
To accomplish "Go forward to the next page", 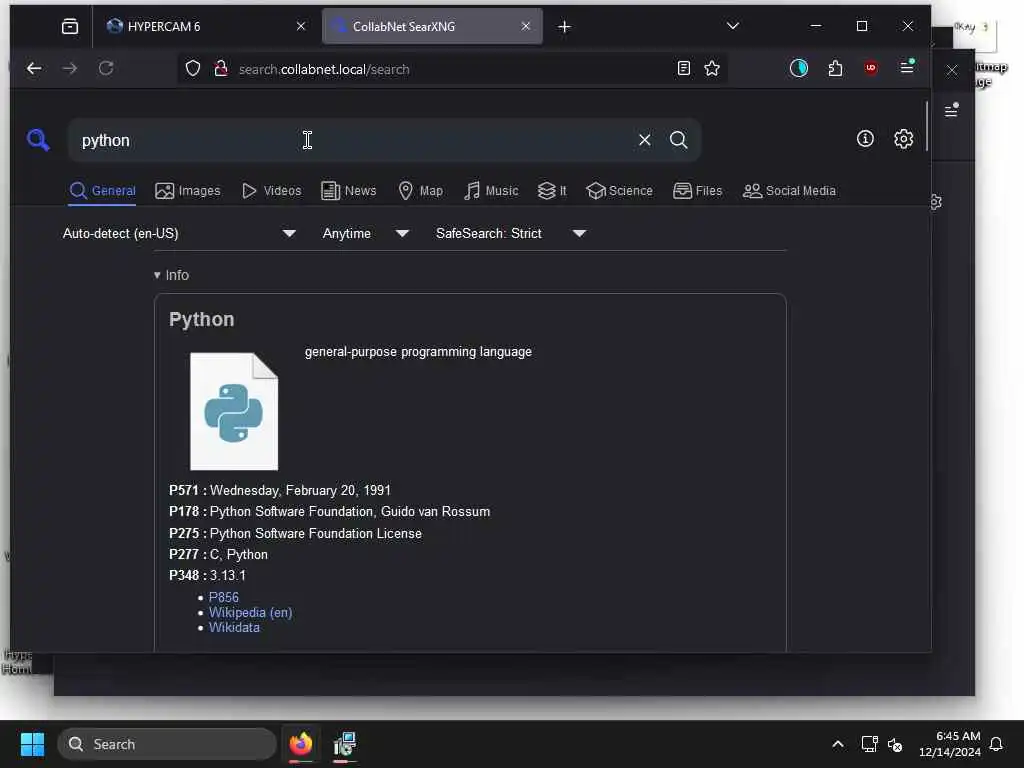I will click(69, 68).
